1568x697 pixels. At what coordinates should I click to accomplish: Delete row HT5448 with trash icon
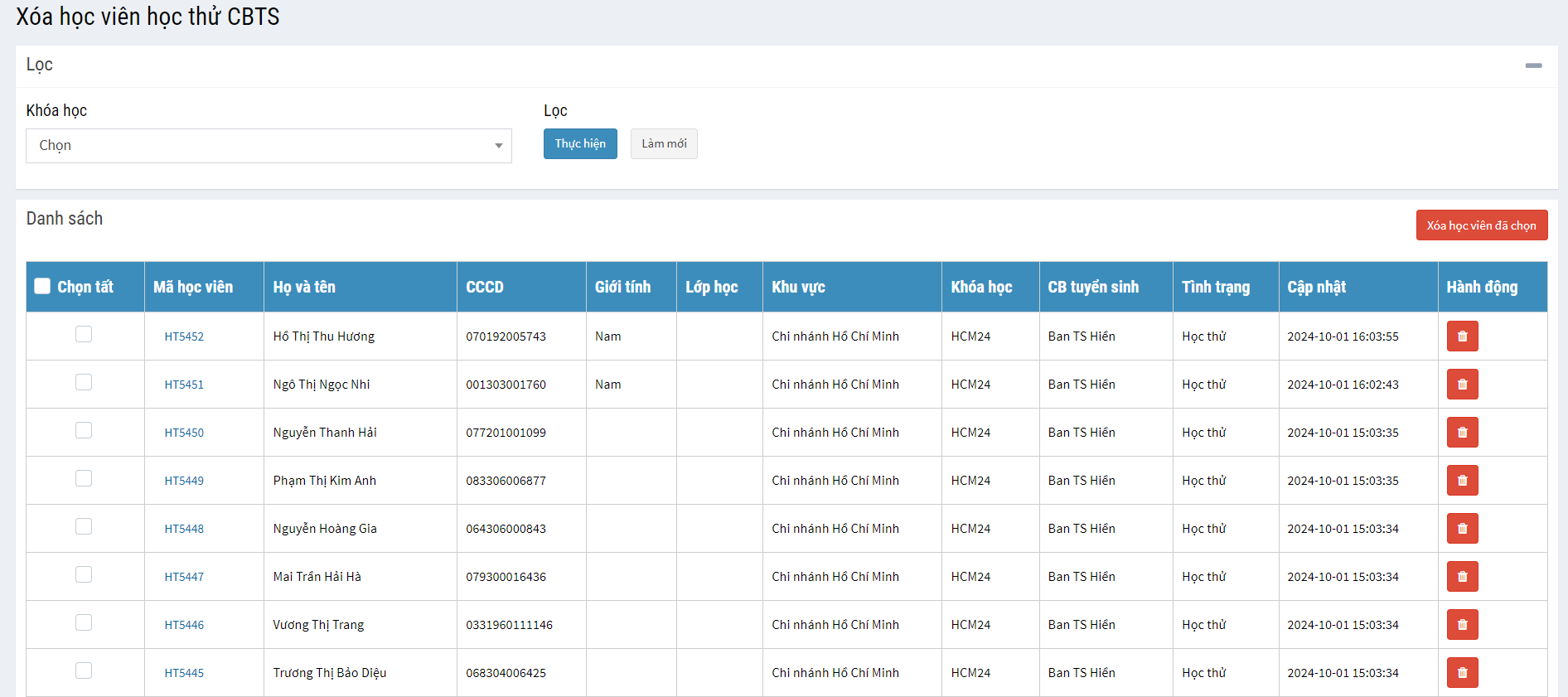(x=1462, y=529)
